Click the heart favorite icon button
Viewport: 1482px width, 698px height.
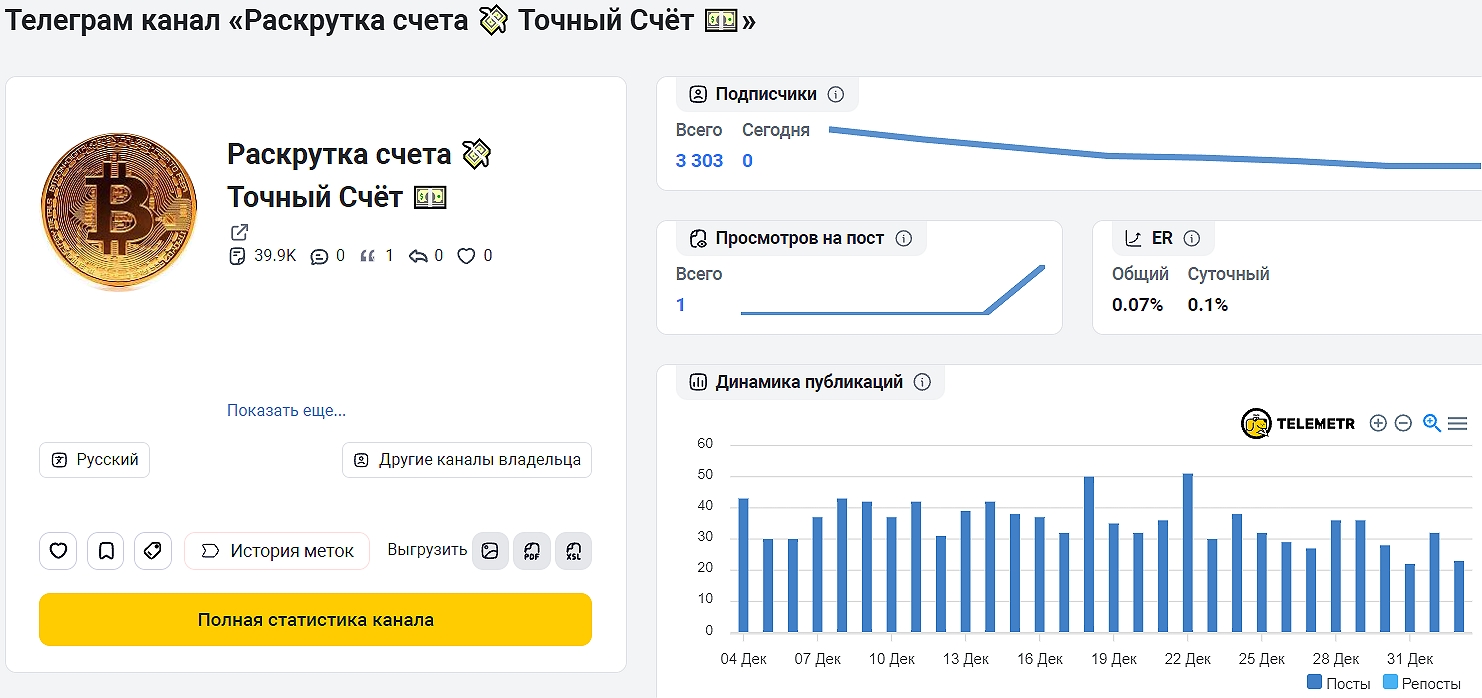coord(58,551)
